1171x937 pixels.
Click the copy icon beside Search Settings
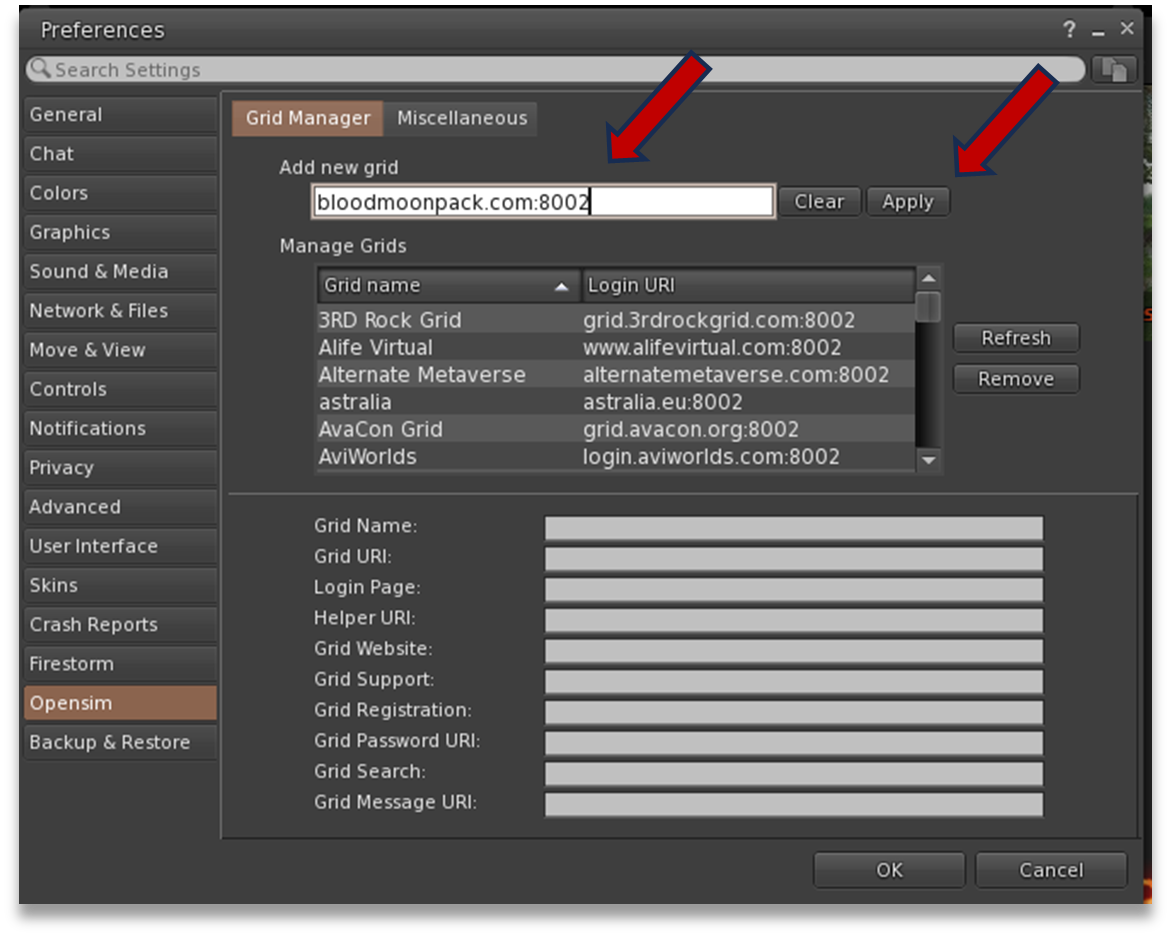pyautogui.click(x=1114, y=70)
